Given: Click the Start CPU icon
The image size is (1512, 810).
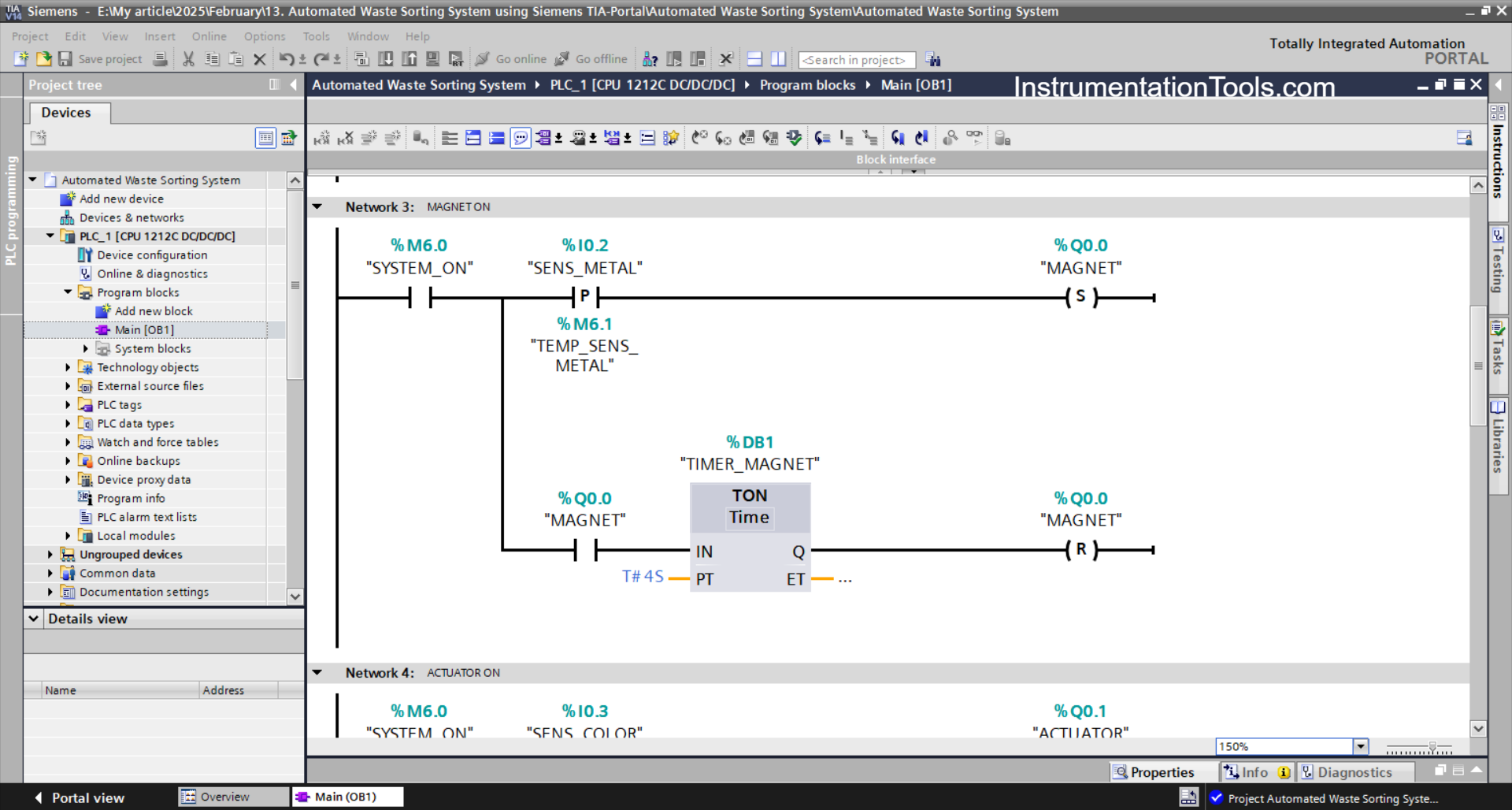Looking at the screenshot, I should pos(674,59).
